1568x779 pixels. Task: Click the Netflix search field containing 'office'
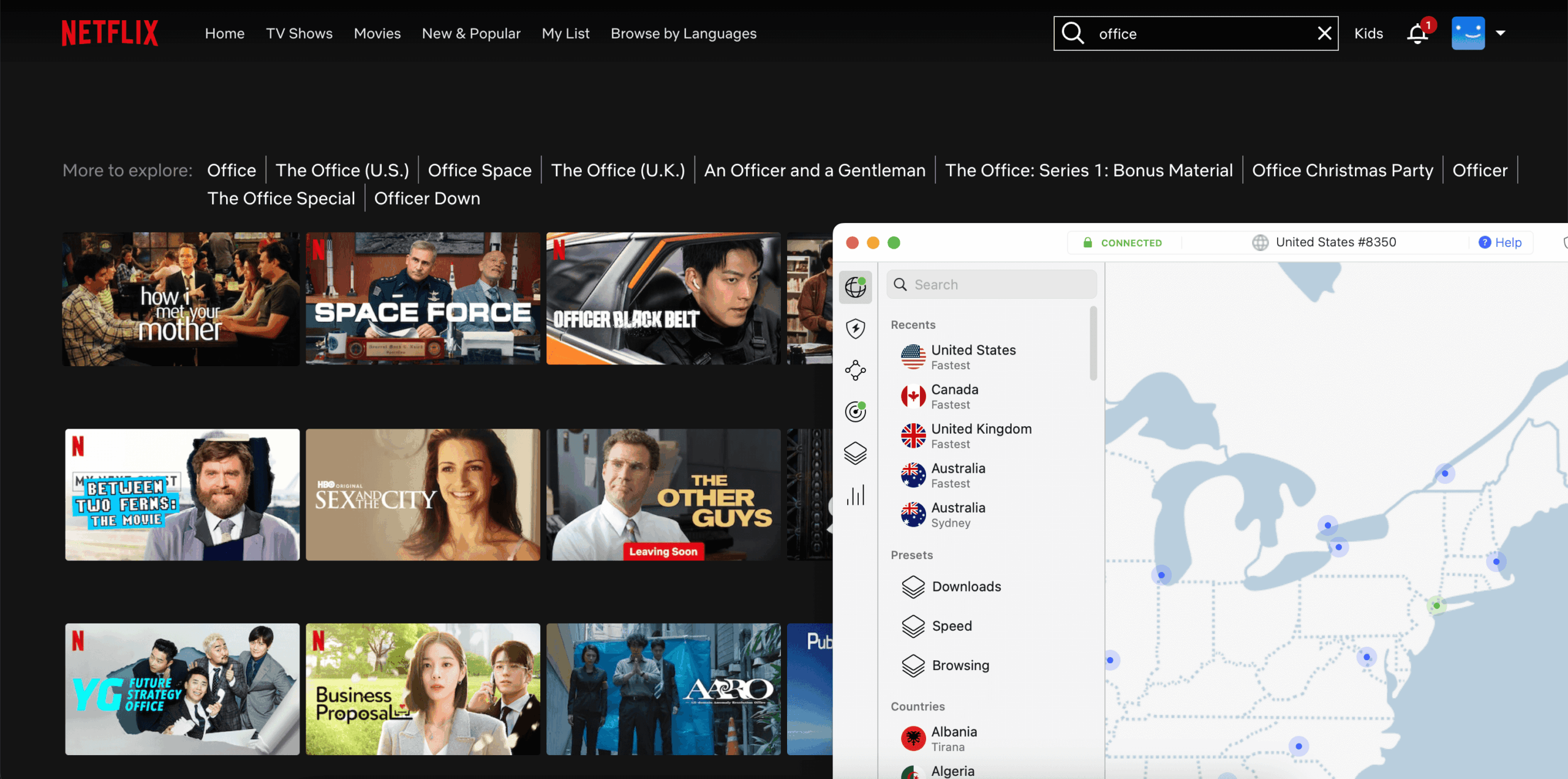coord(1196,34)
